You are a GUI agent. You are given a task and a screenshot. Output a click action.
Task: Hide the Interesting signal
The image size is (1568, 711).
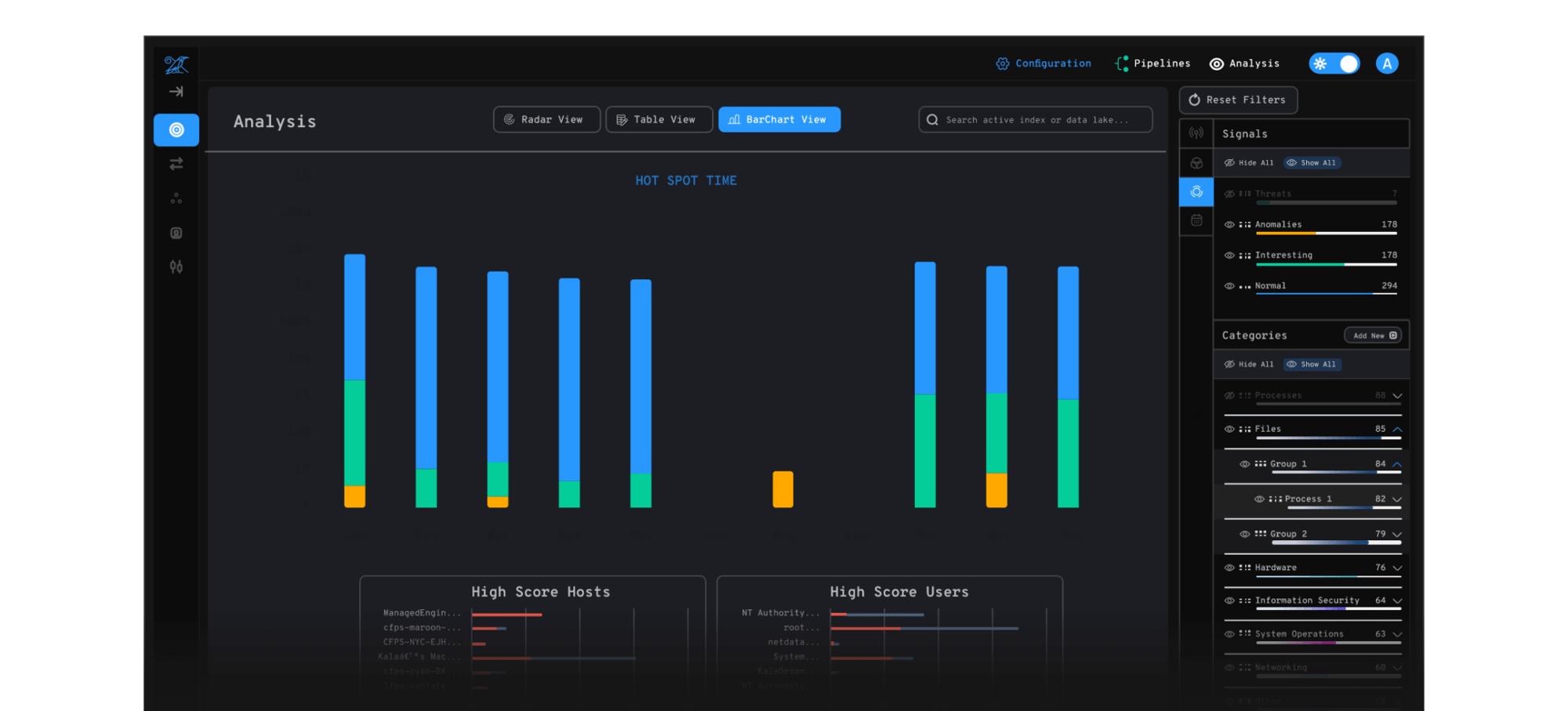[1229, 256]
